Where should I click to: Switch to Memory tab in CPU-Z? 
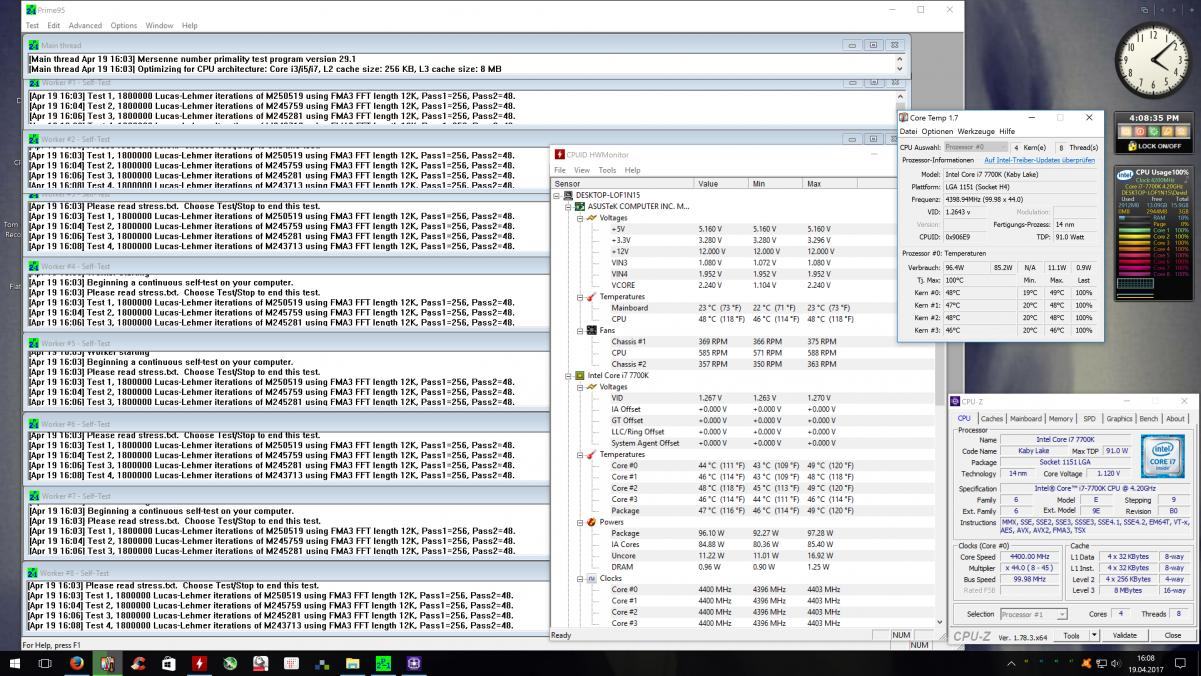coord(1061,419)
